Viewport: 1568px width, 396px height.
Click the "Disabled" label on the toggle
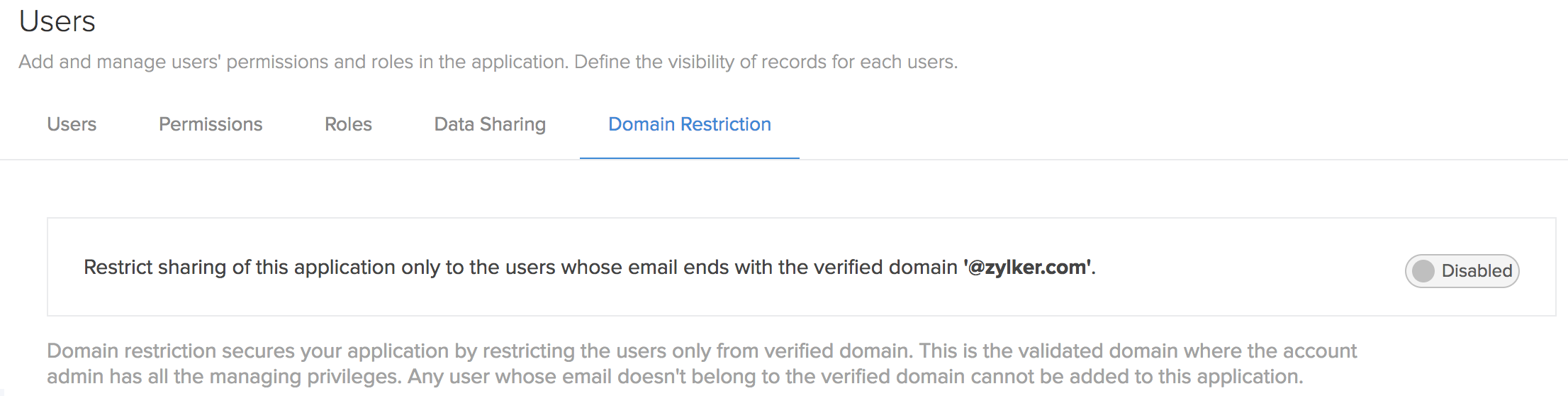[1477, 270]
